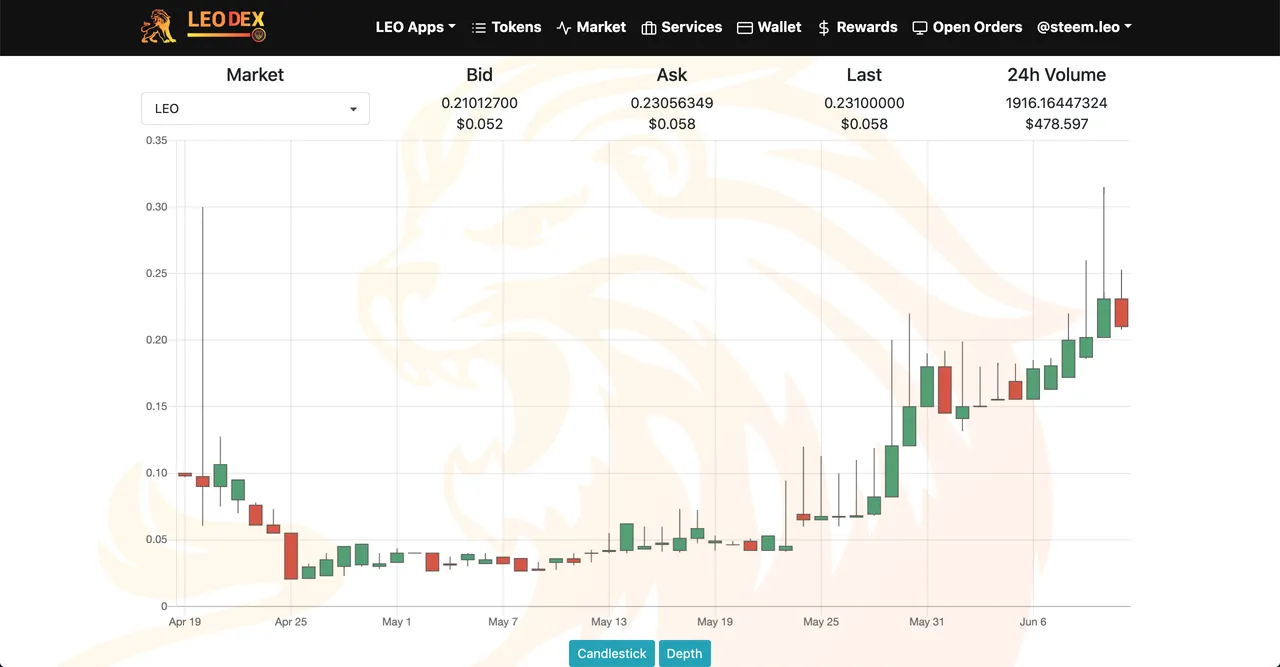Click the Rewards dollar icon
This screenshot has width=1280, height=667.
[824, 28]
